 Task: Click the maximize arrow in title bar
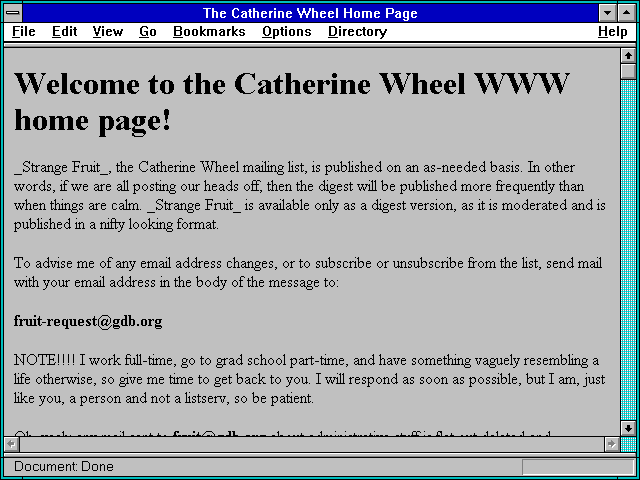pyautogui.click(x=627, y=13)
